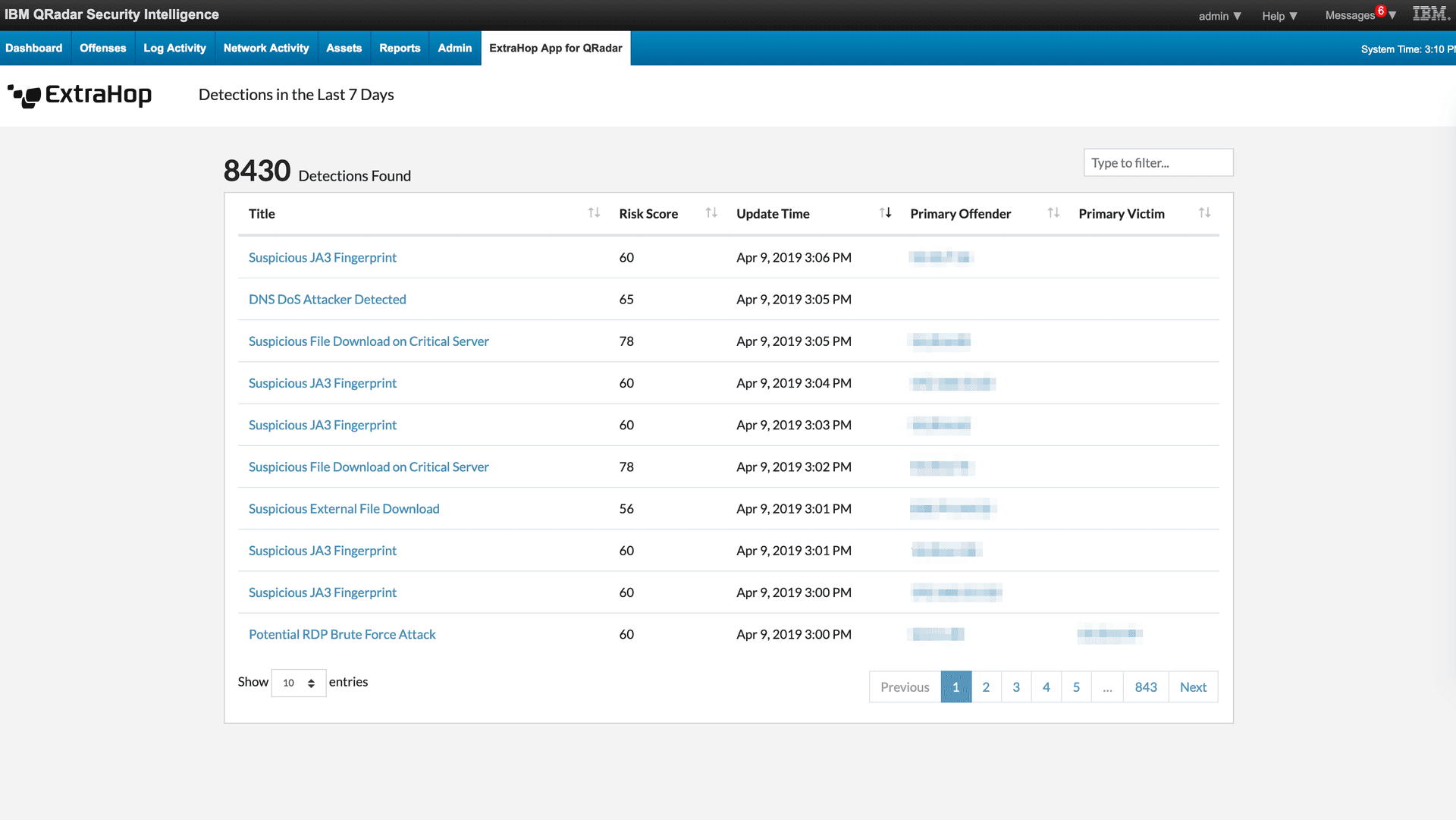This screenshot has width=1456, height=820.
Task: Sort by Primary Offender arrows
Action: pos(1053,213)
